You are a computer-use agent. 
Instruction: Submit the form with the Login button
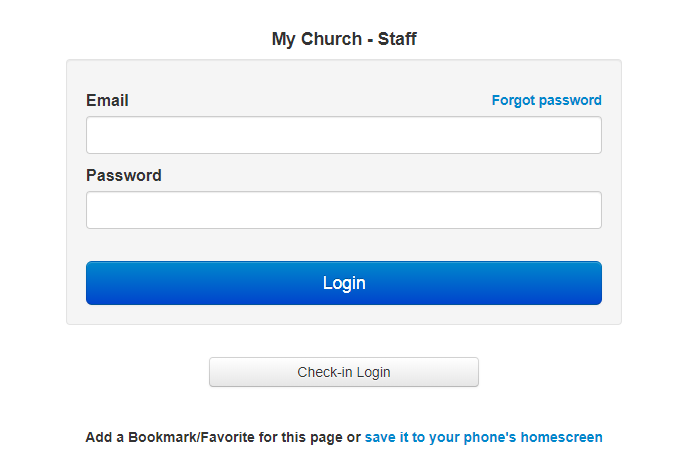343,283
